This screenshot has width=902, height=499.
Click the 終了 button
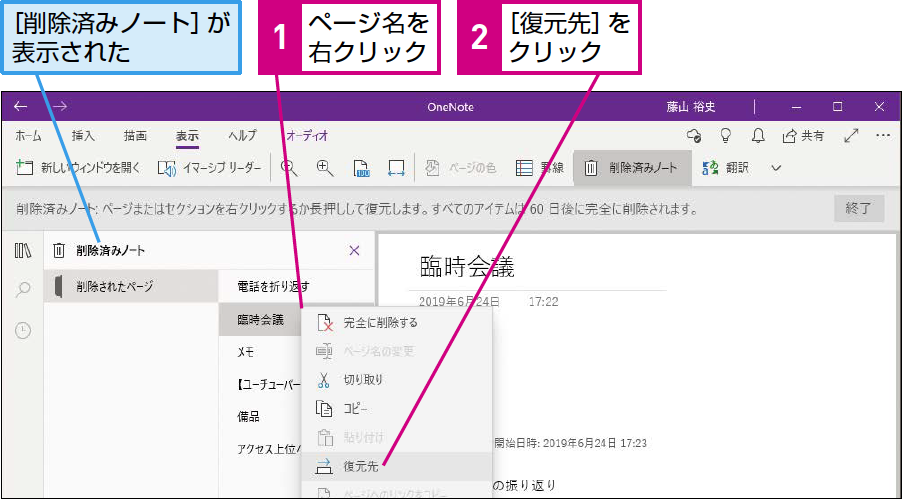coord(859,208)
